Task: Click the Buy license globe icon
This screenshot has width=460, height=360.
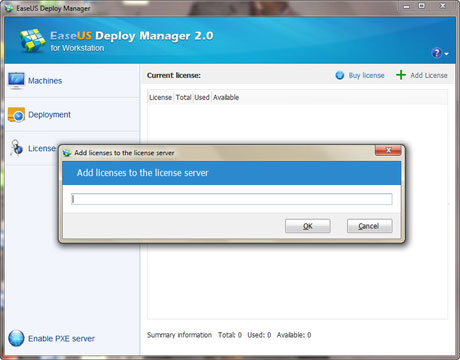Action: (340, 75)
